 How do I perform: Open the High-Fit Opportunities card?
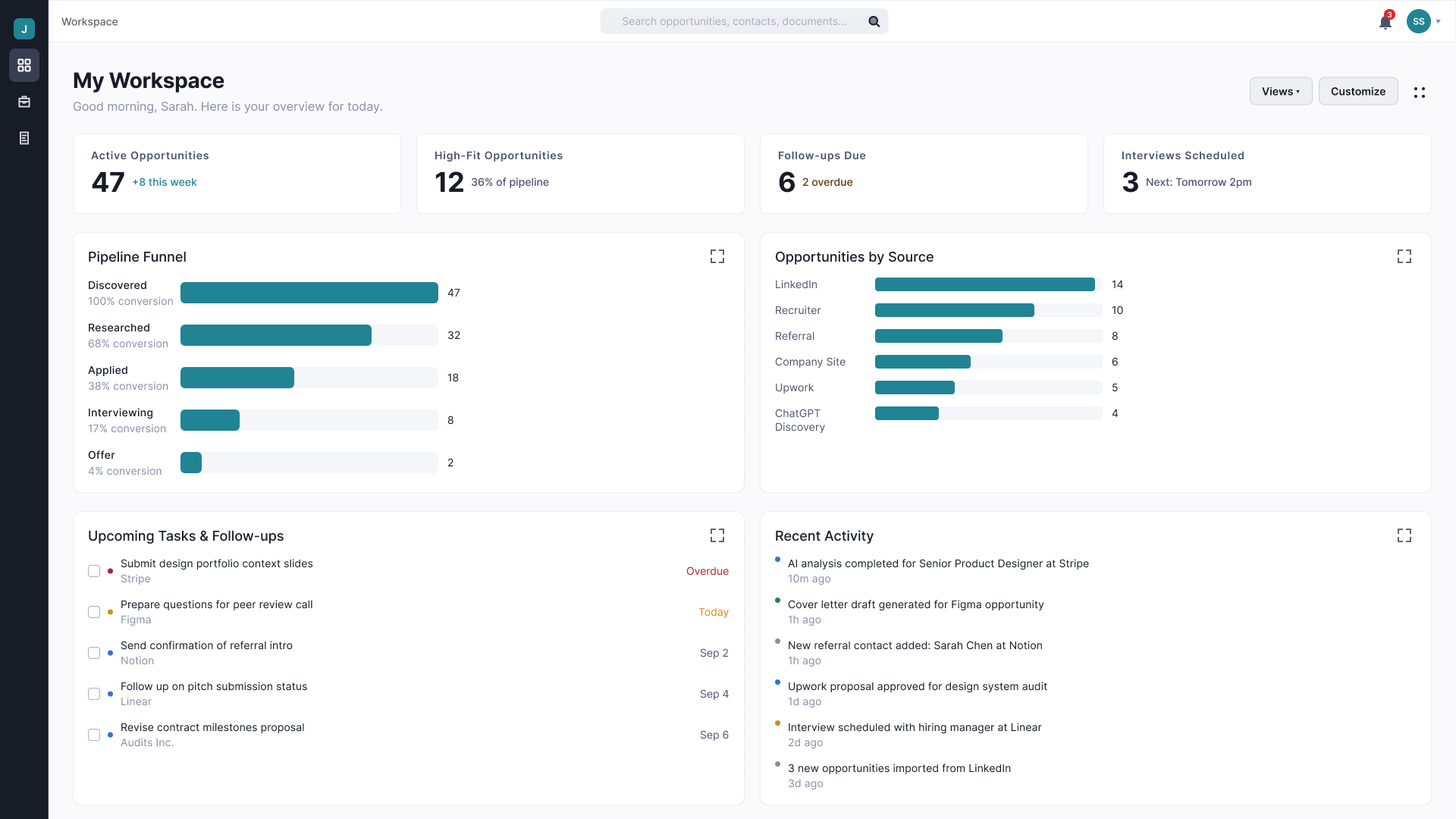coord(580,174)
